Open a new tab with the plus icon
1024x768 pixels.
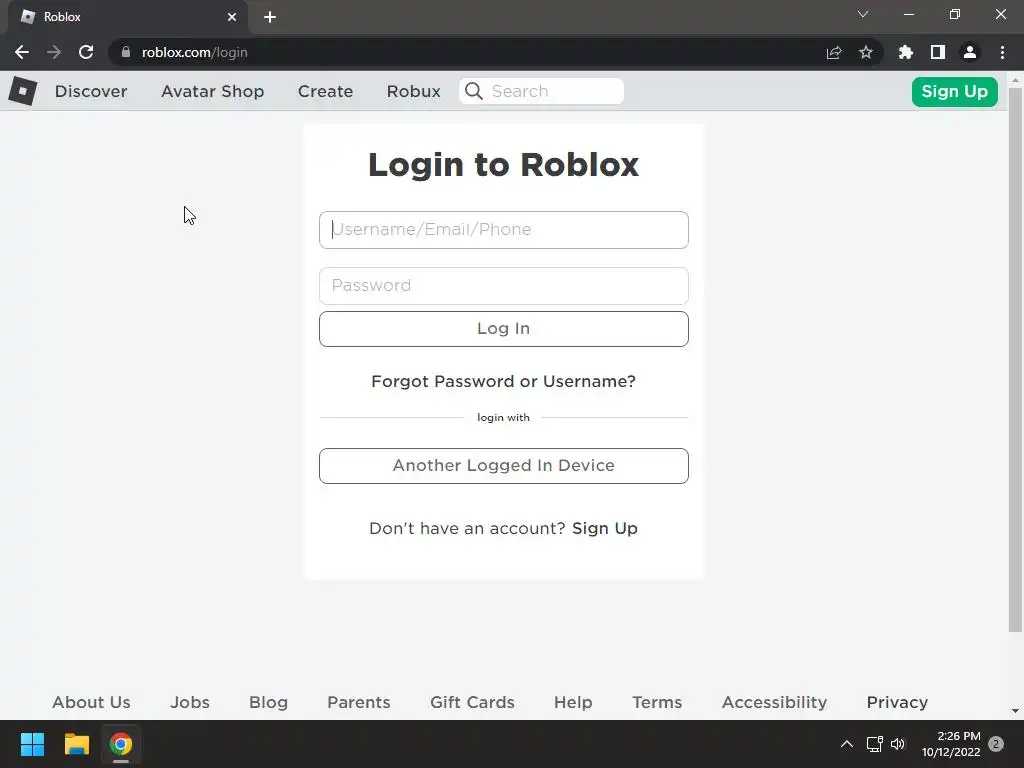[x=270, y=17]
